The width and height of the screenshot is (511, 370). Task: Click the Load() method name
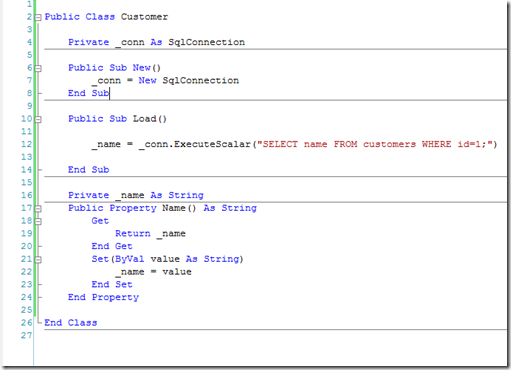pos(150,119)
